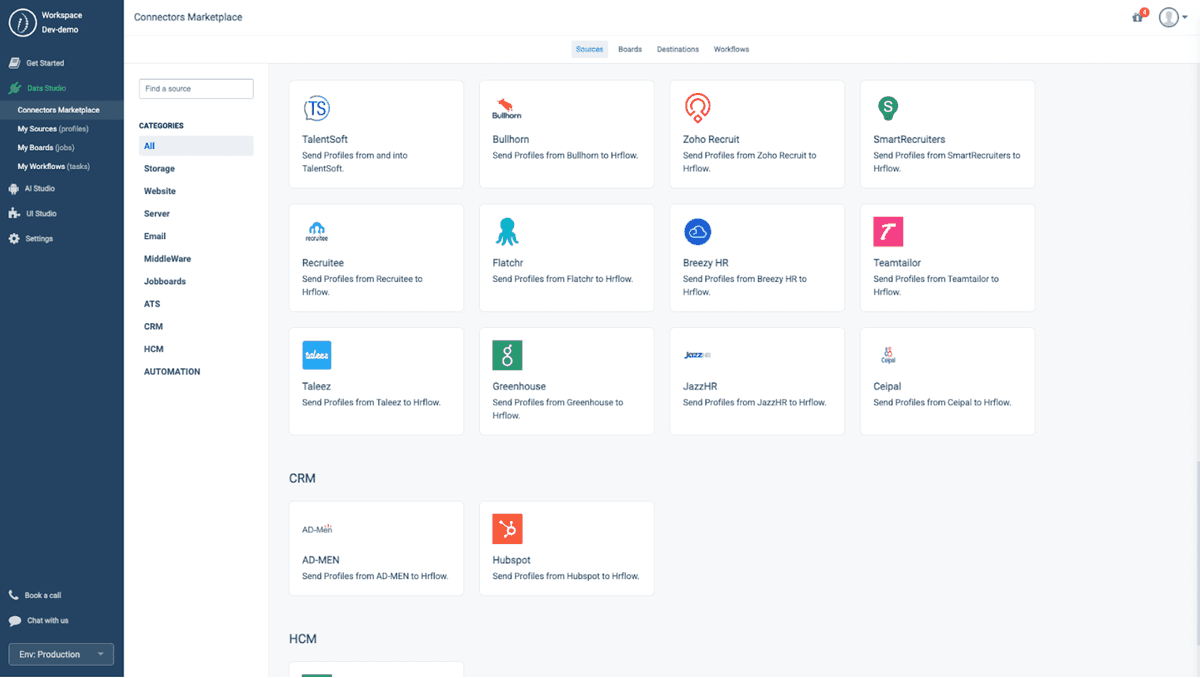This screenshot has width=1200, height=678.
Task: Click the Greenhouse logo icon
Action: 507,355
